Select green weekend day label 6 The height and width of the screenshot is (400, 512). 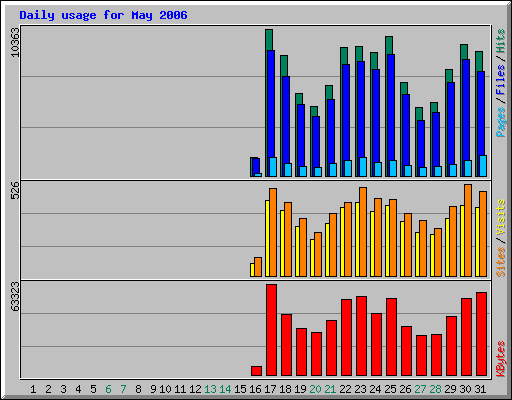click(x=108, y=389)
